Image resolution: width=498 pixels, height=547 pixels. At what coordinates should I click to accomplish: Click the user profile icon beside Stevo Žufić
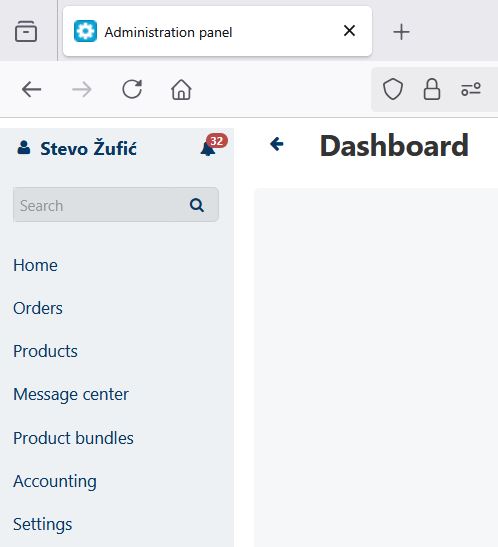point(24,148)
